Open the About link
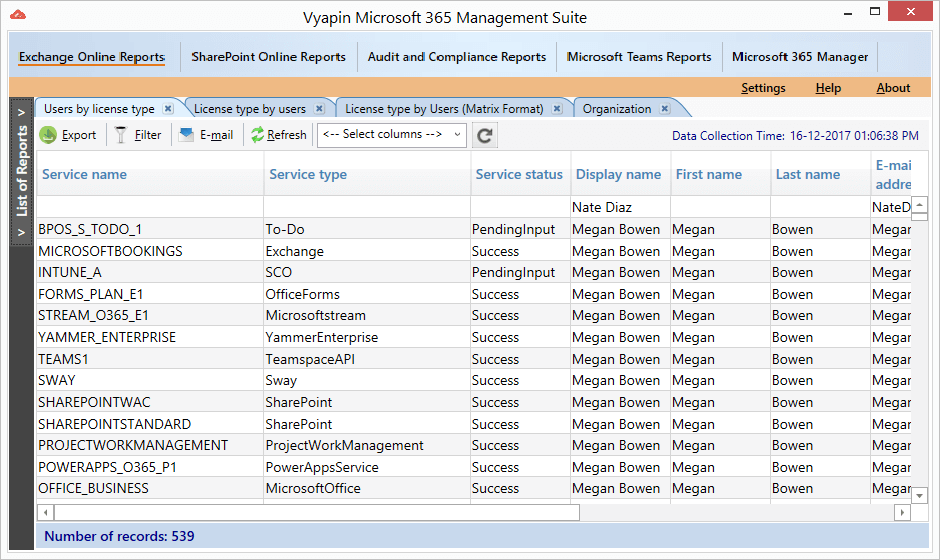940x560 pixels. [x=893, y=88]
